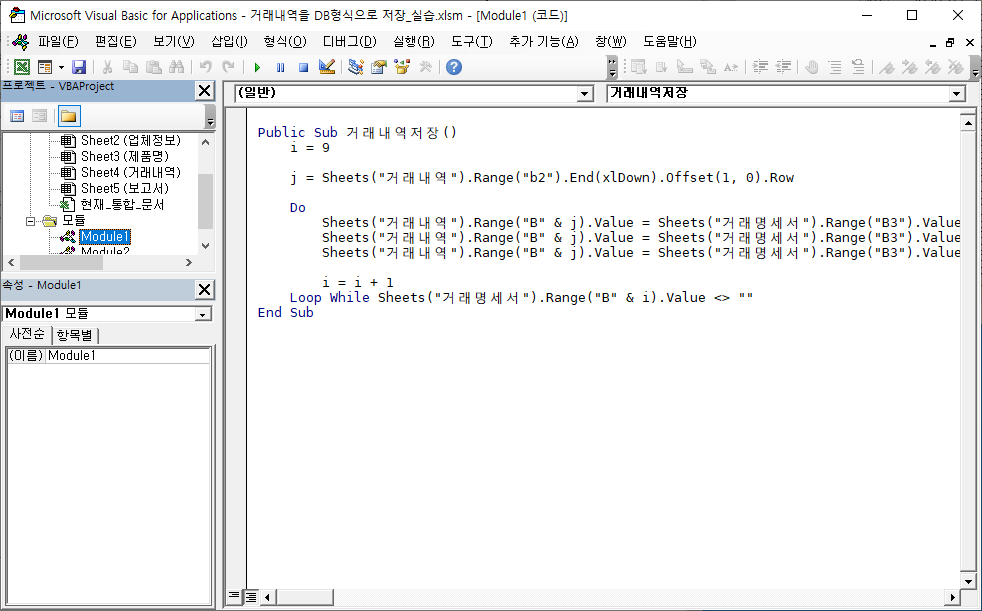Select Sheet3 (제품명) in project tree
982x611 pixels.
[125, 157]
